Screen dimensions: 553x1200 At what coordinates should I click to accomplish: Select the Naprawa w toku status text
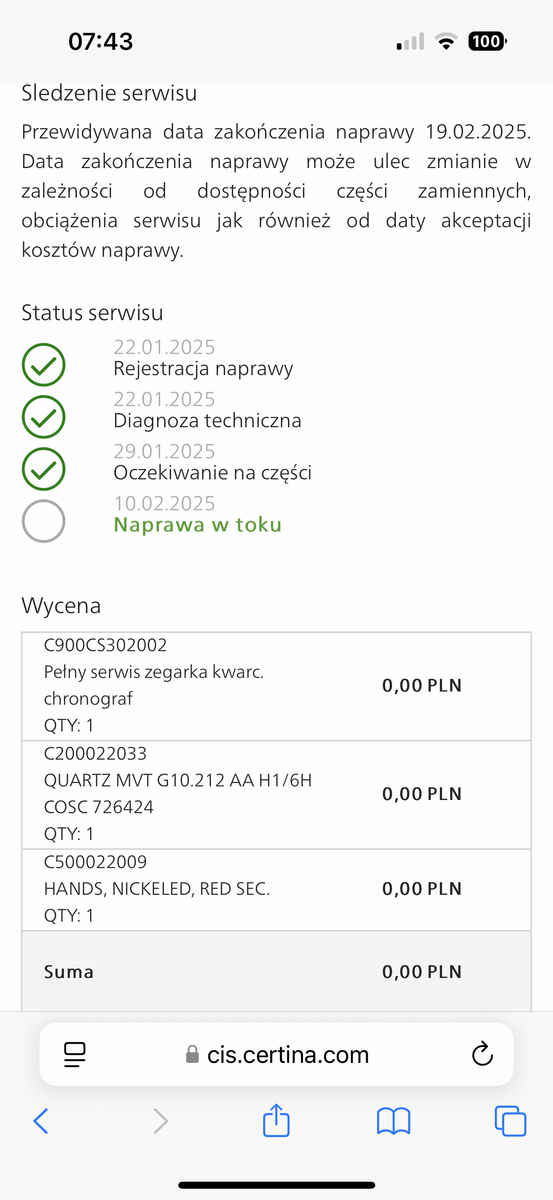[x=198, y=525]
